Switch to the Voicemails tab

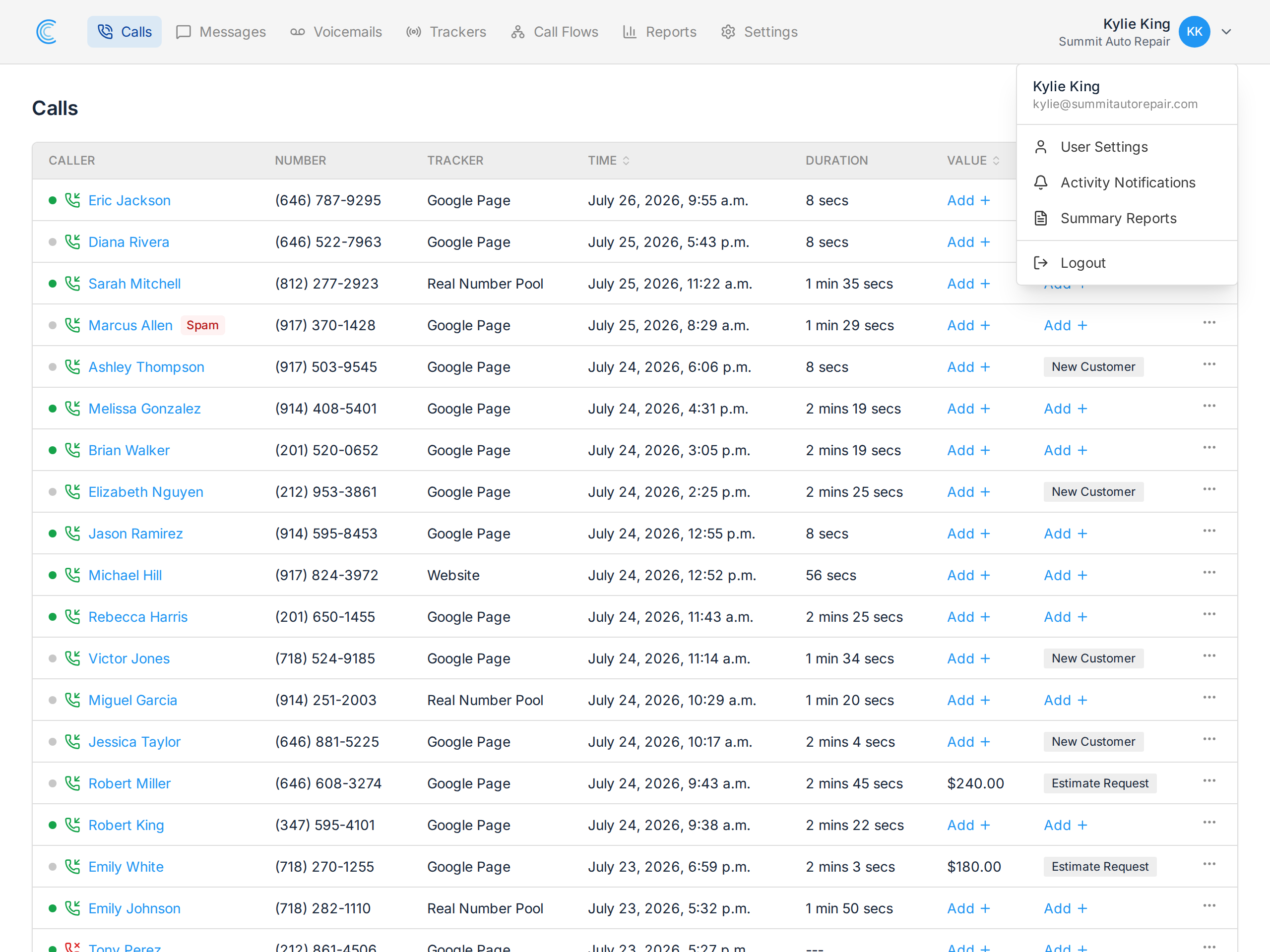(336, 32)
